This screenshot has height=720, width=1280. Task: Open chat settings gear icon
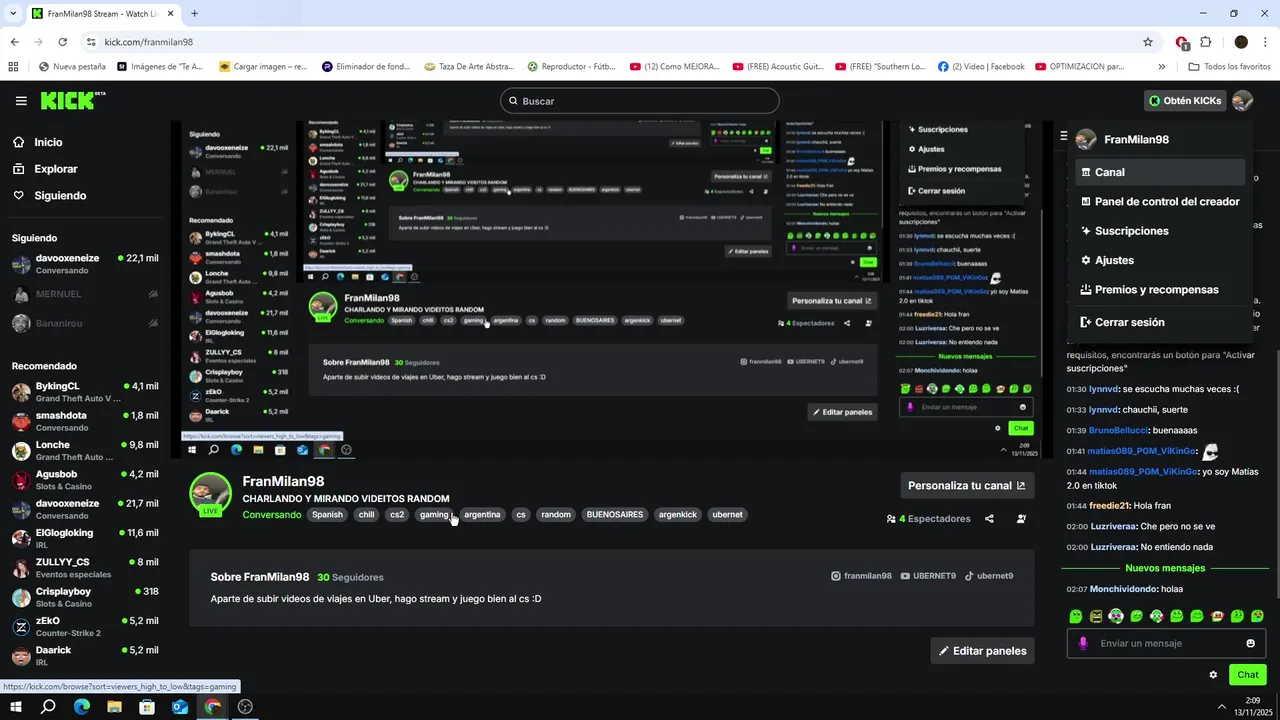[x=1213, y=675]
